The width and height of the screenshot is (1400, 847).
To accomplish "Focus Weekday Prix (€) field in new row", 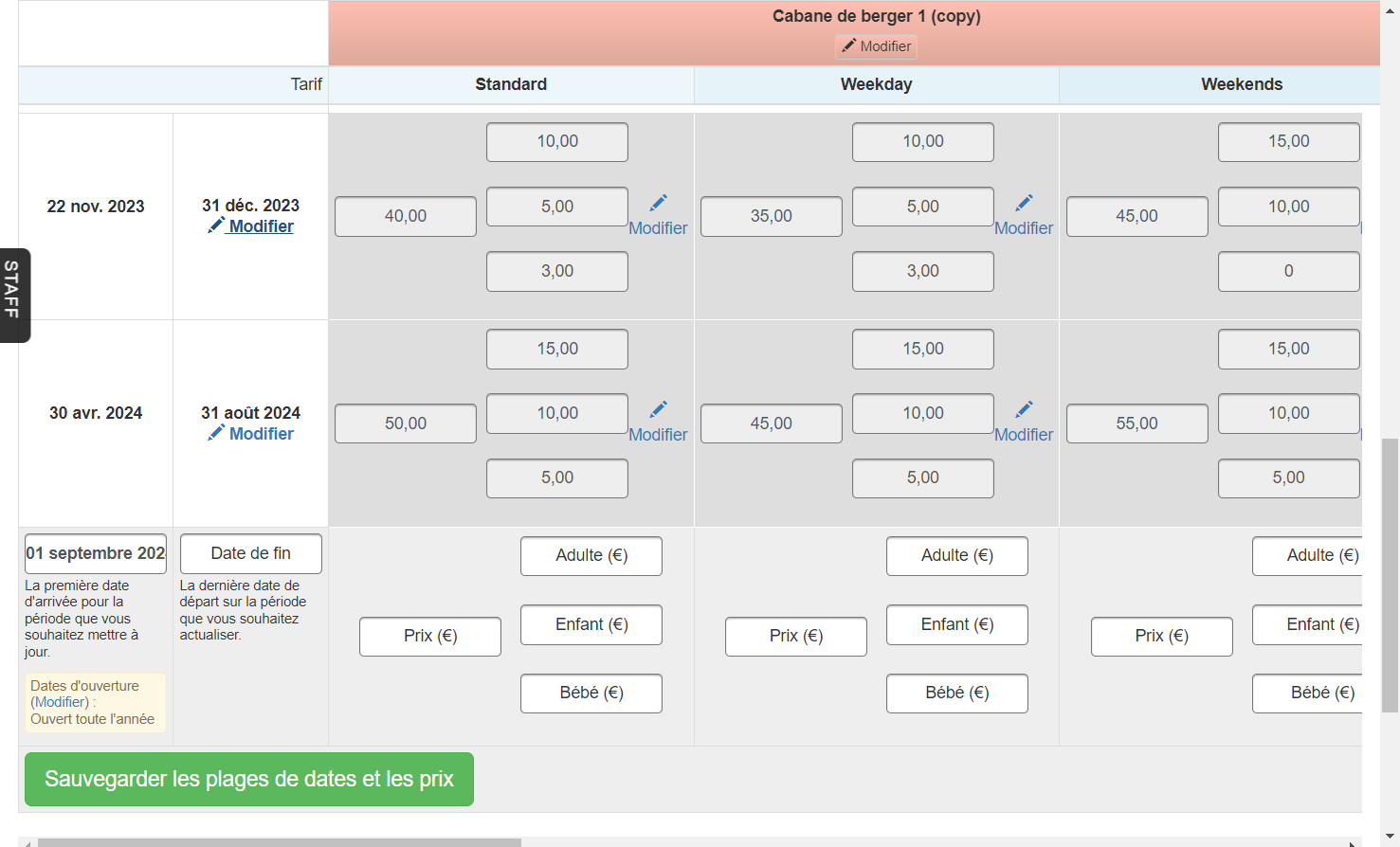I will pyautogui.click(x=796, y=637).
